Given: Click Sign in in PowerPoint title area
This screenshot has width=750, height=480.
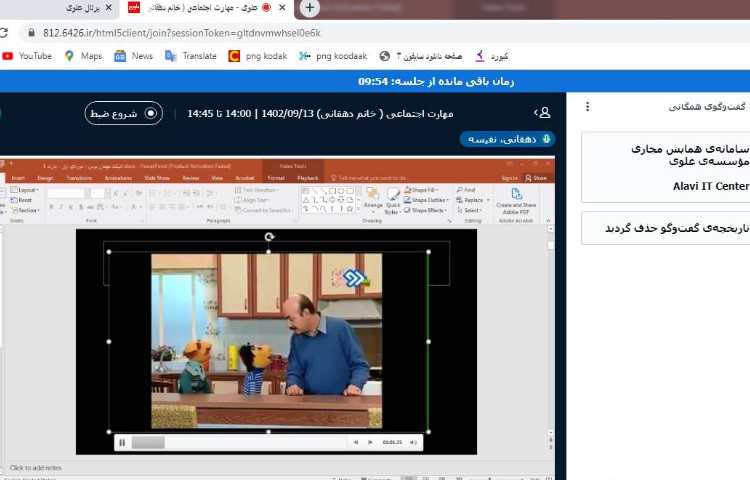Looking at the screenshot, I should coord(509,178).
